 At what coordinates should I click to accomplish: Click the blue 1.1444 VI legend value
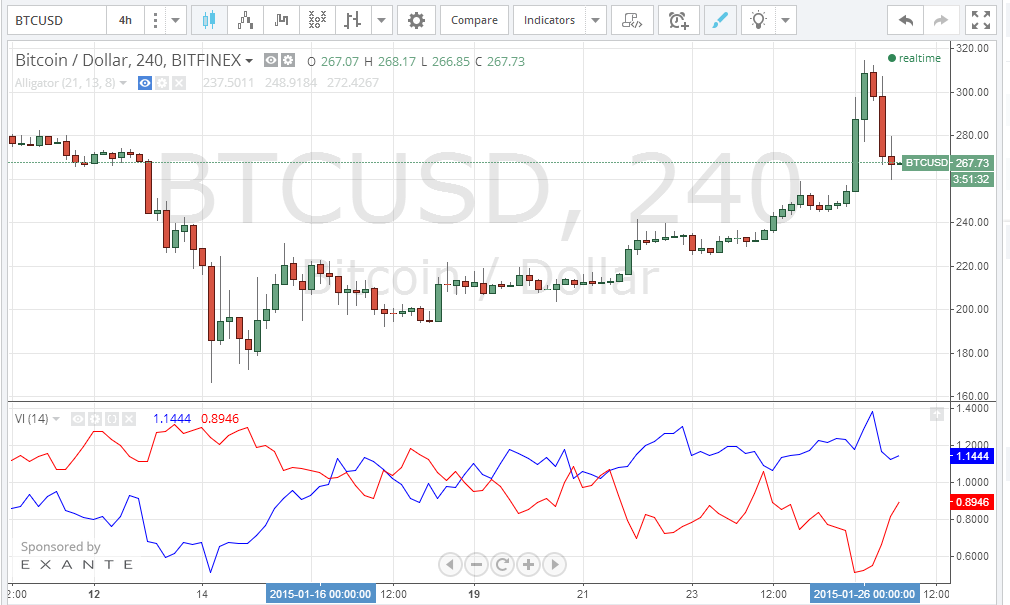(172, 419)
